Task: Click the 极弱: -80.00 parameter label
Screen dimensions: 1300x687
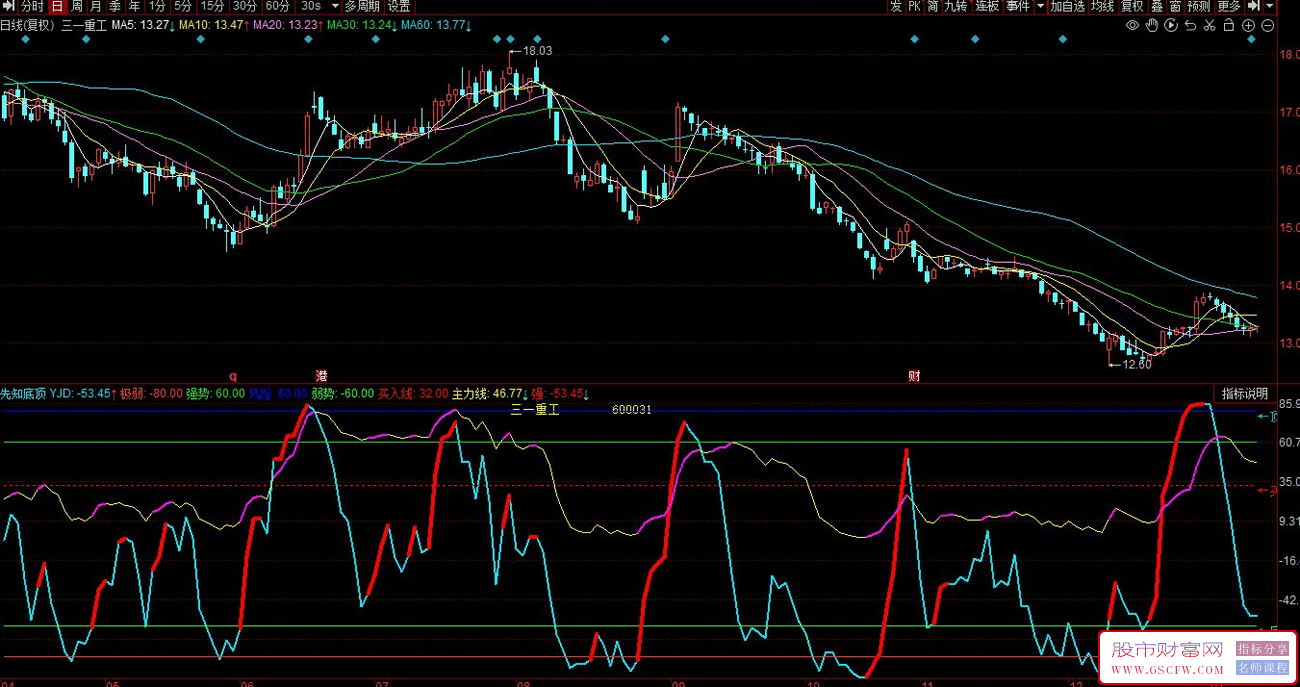Action: (x=151, y=394)
